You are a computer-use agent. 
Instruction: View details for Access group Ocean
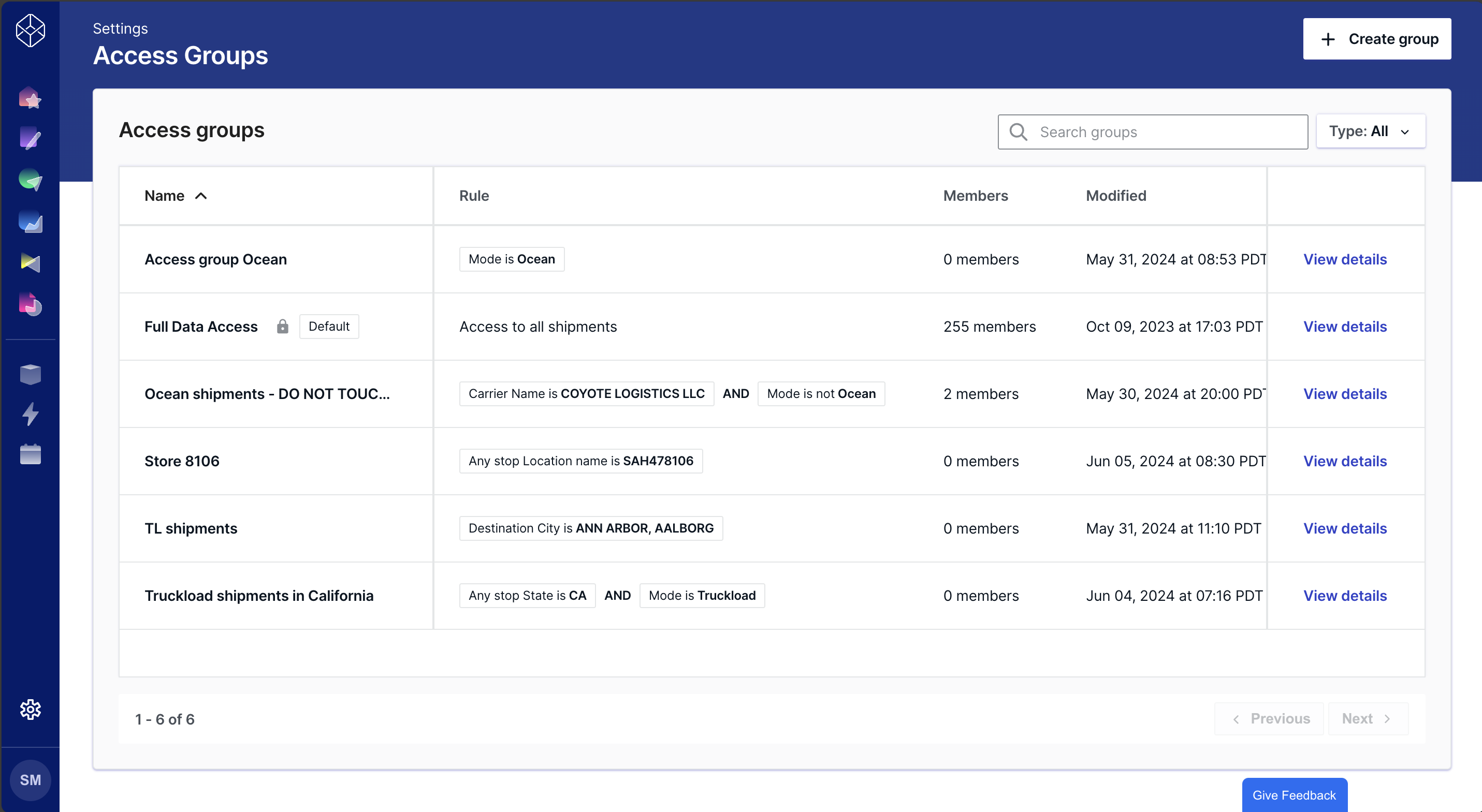click(1344, 259)
